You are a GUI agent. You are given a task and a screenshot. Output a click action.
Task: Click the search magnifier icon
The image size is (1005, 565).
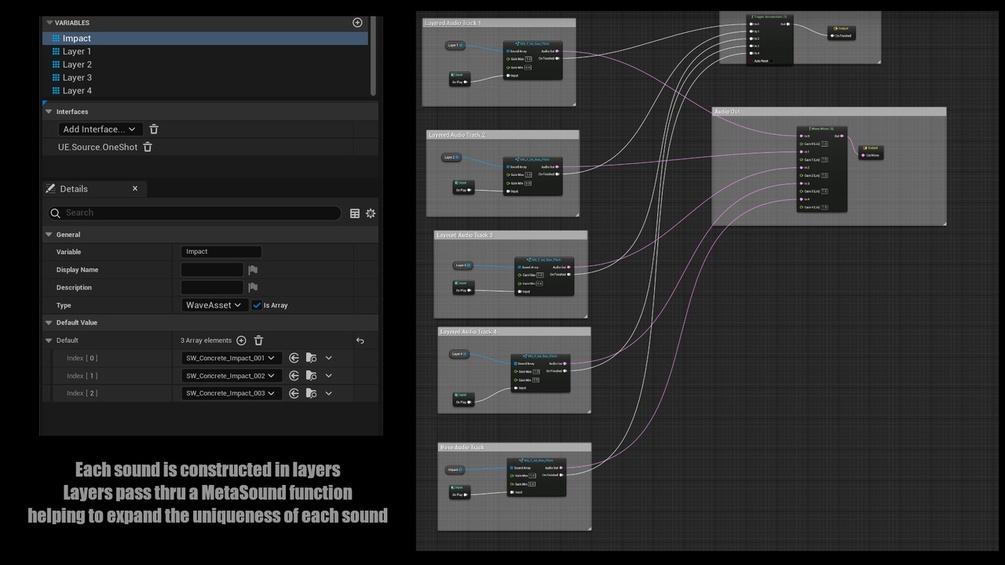point(55,213)
